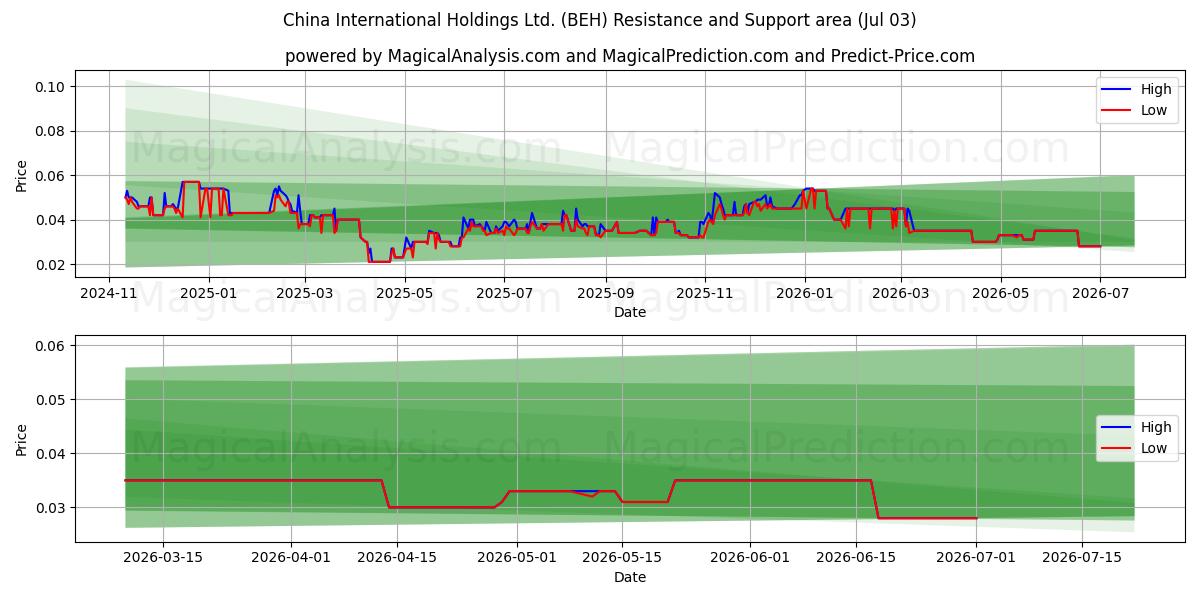Viewport: 1200px width, 600px height.
Task: Click the 2026-06-01 date tick label
Action: (750, 558)
